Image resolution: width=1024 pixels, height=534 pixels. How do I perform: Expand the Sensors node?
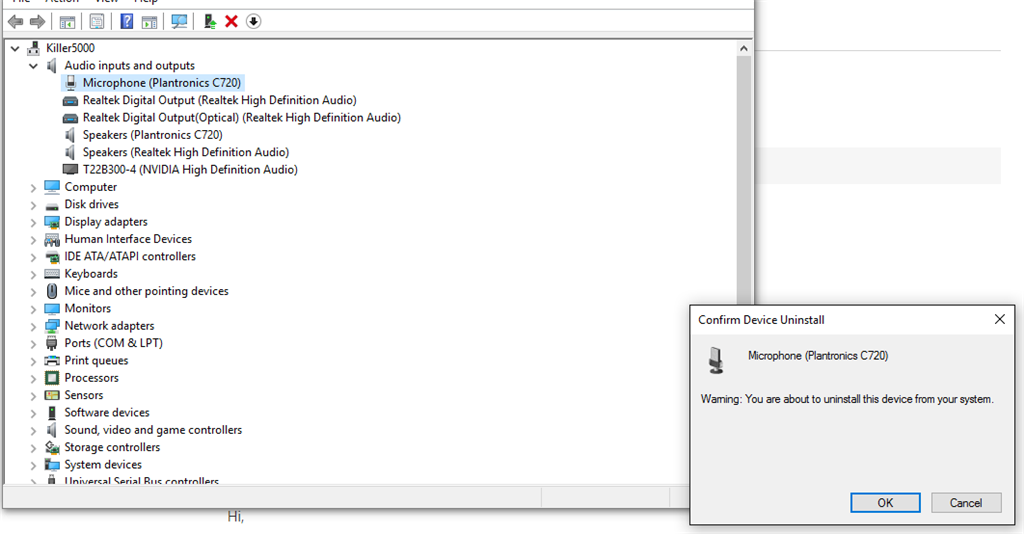(33, 396)
